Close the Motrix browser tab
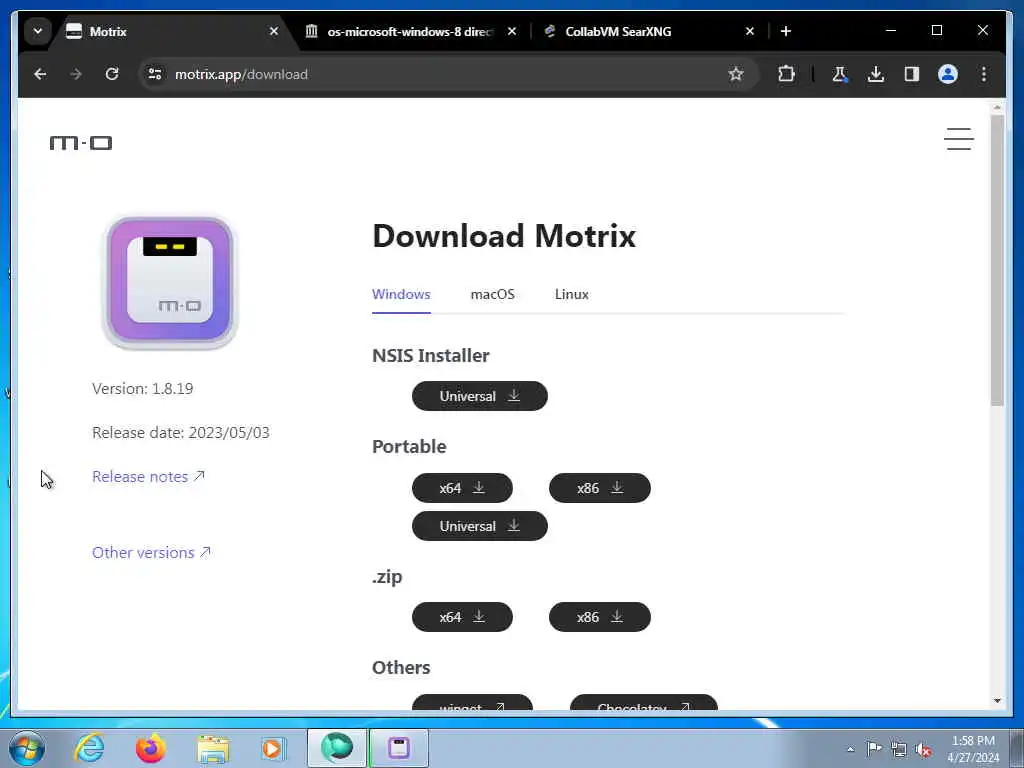Viewport: 1024px width, 768px height. (x=274, y=31)
